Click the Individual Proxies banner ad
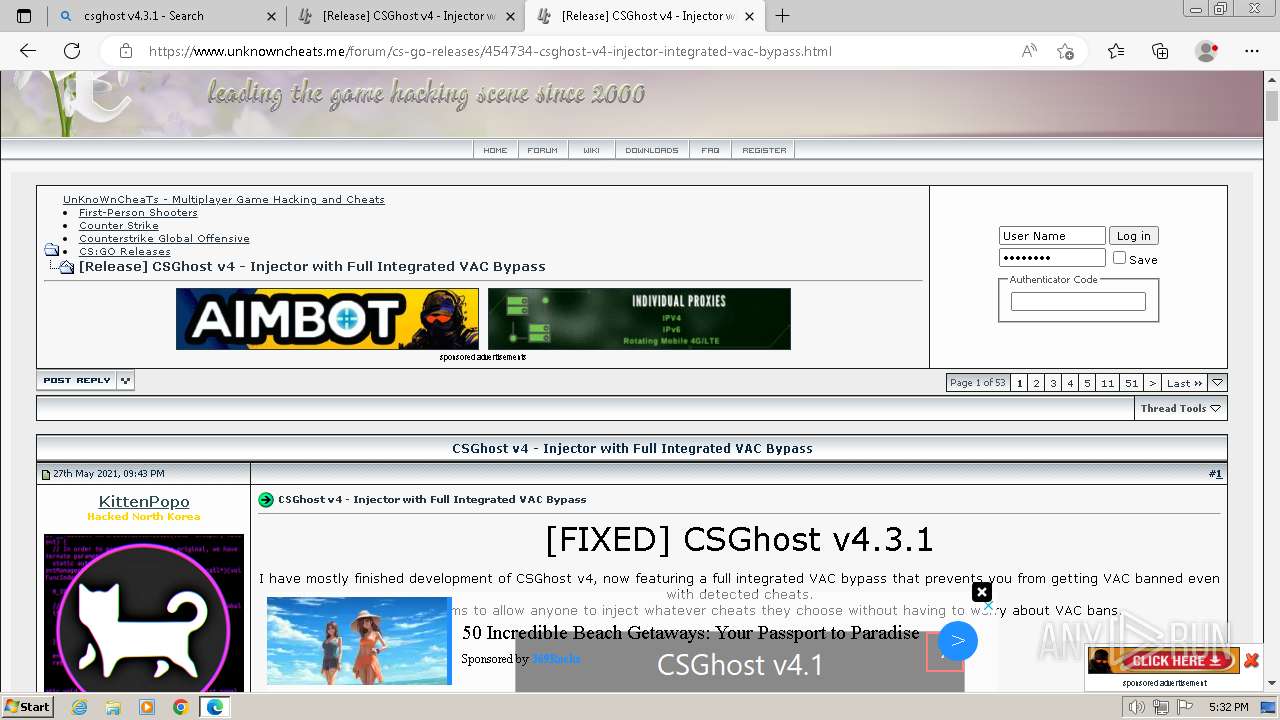 [x=639, y=319]
